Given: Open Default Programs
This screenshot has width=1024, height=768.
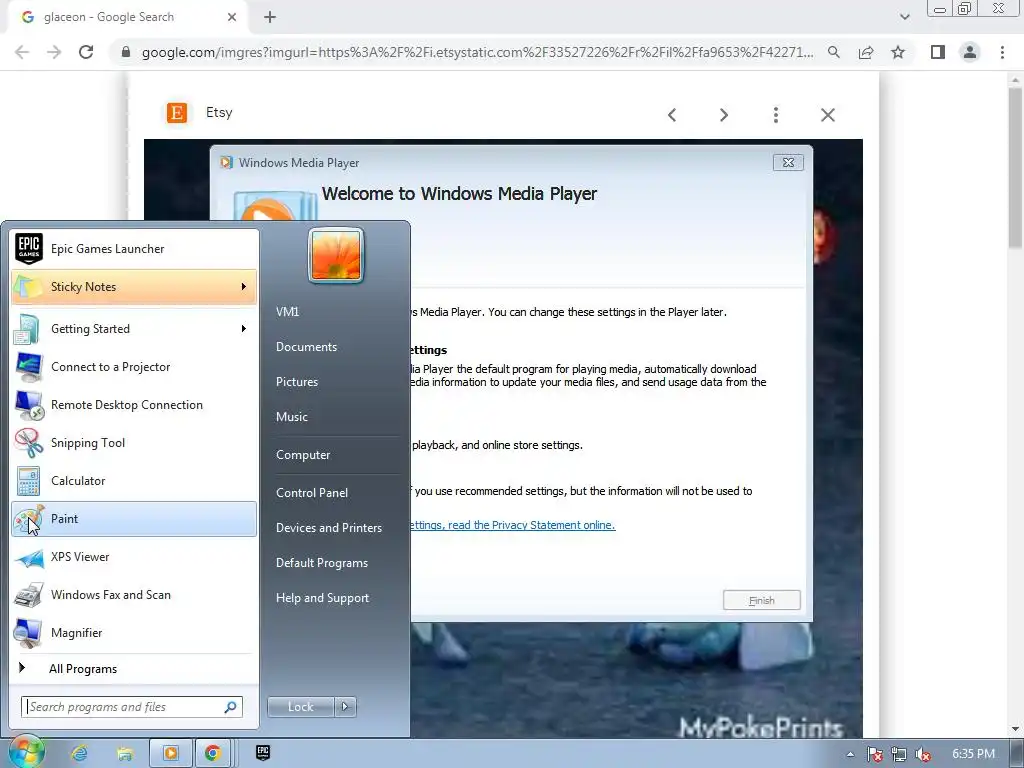Looking at the screenshot, I should (x=321, y=563).
